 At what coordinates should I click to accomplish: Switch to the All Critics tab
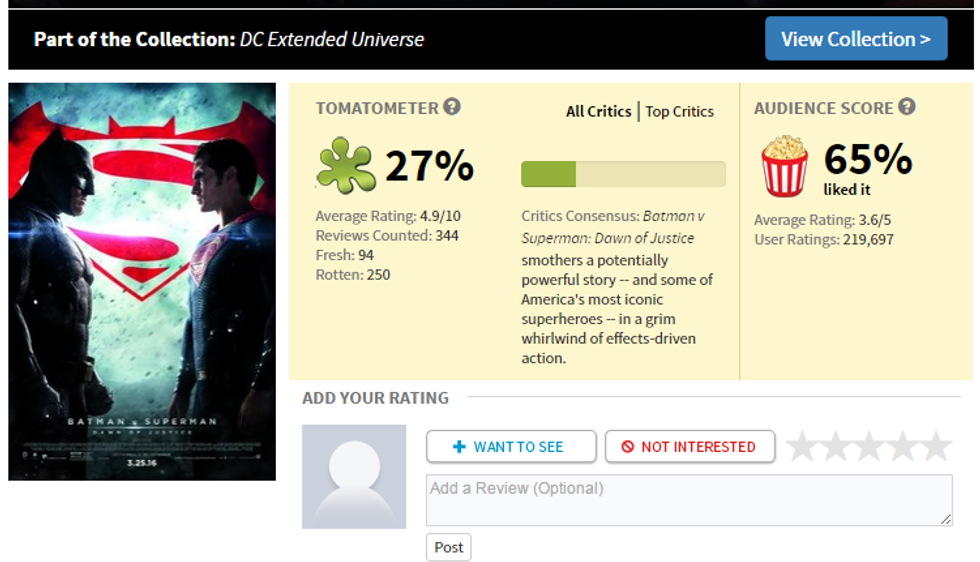(x=598, y=111)
